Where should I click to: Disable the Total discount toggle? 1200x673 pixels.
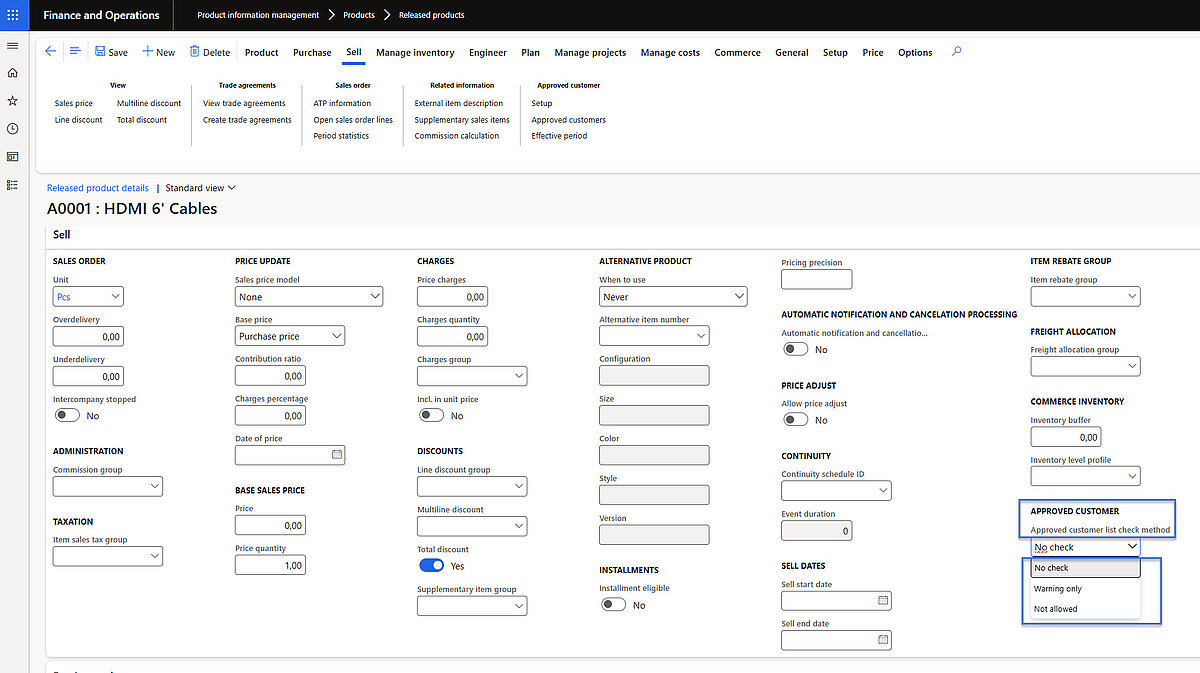pos(430,566)
